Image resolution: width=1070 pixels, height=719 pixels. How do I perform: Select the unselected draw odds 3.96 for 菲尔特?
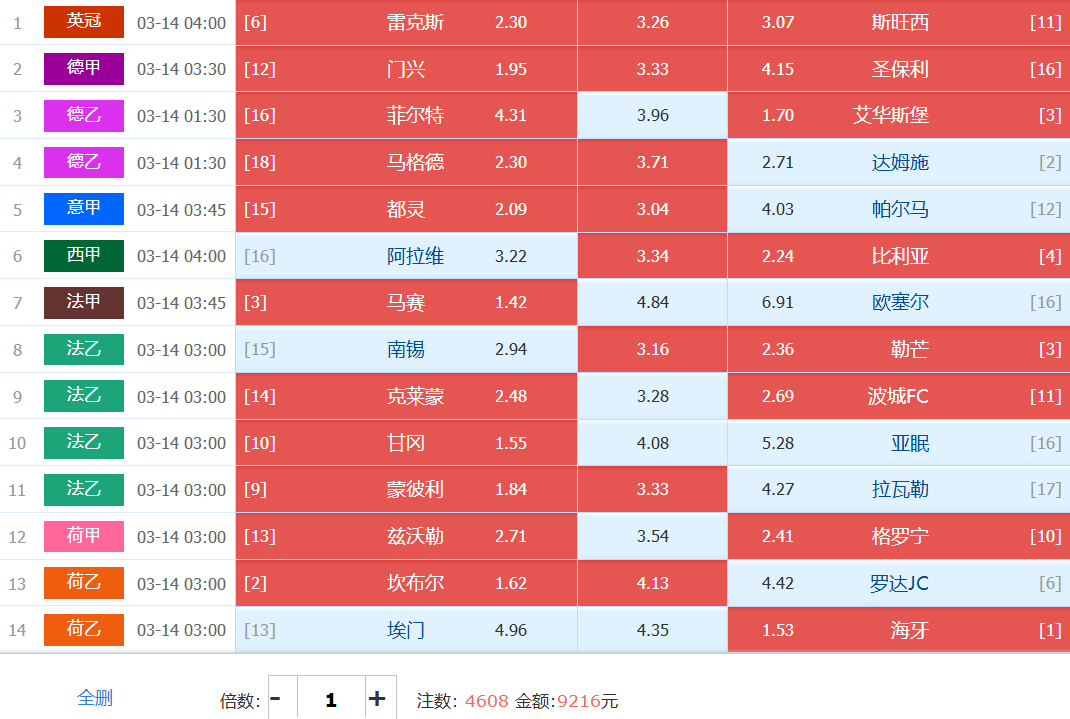tap(652, 116)
